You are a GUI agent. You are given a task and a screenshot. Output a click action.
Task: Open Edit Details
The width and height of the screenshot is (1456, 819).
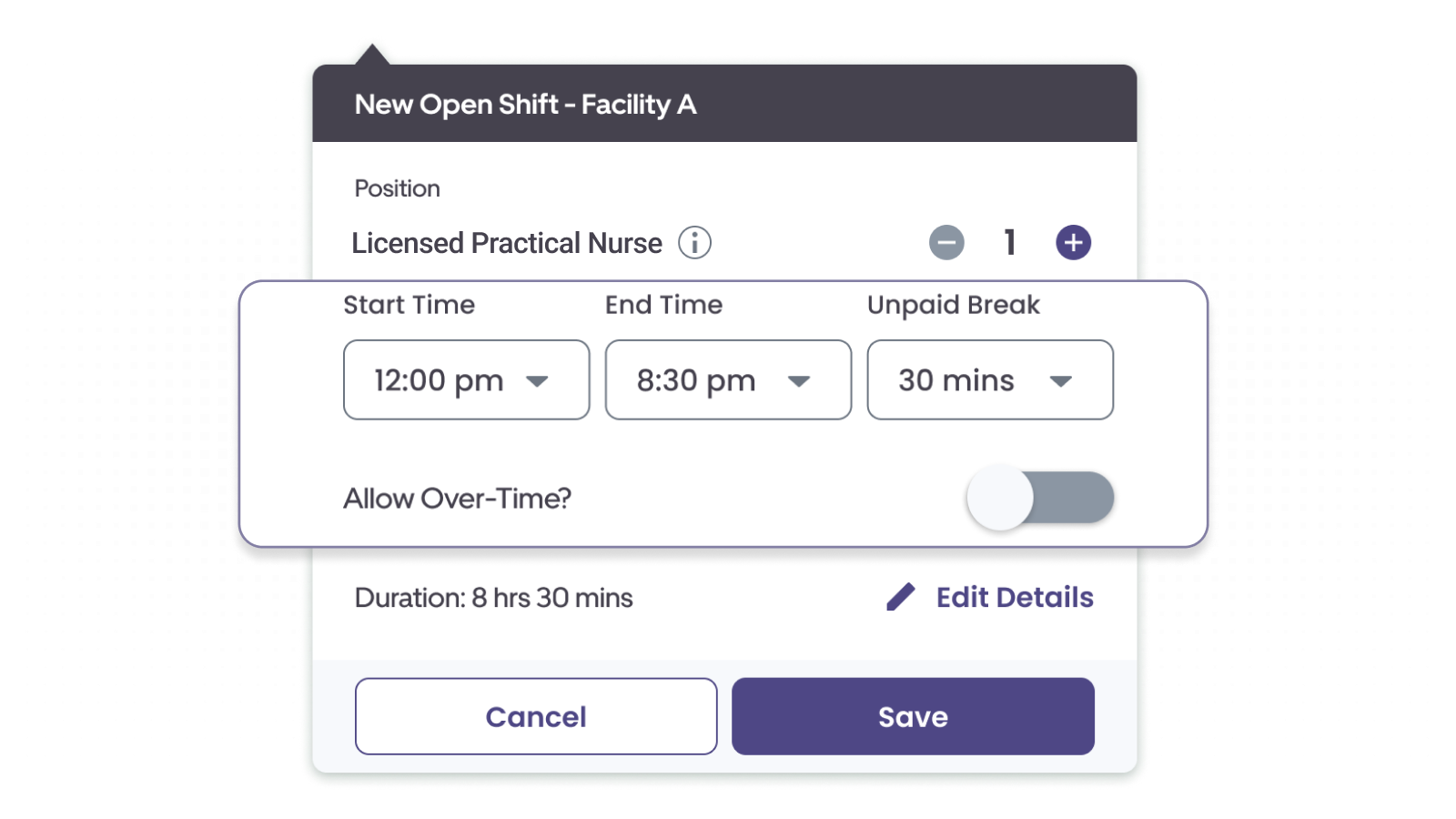1015,598
